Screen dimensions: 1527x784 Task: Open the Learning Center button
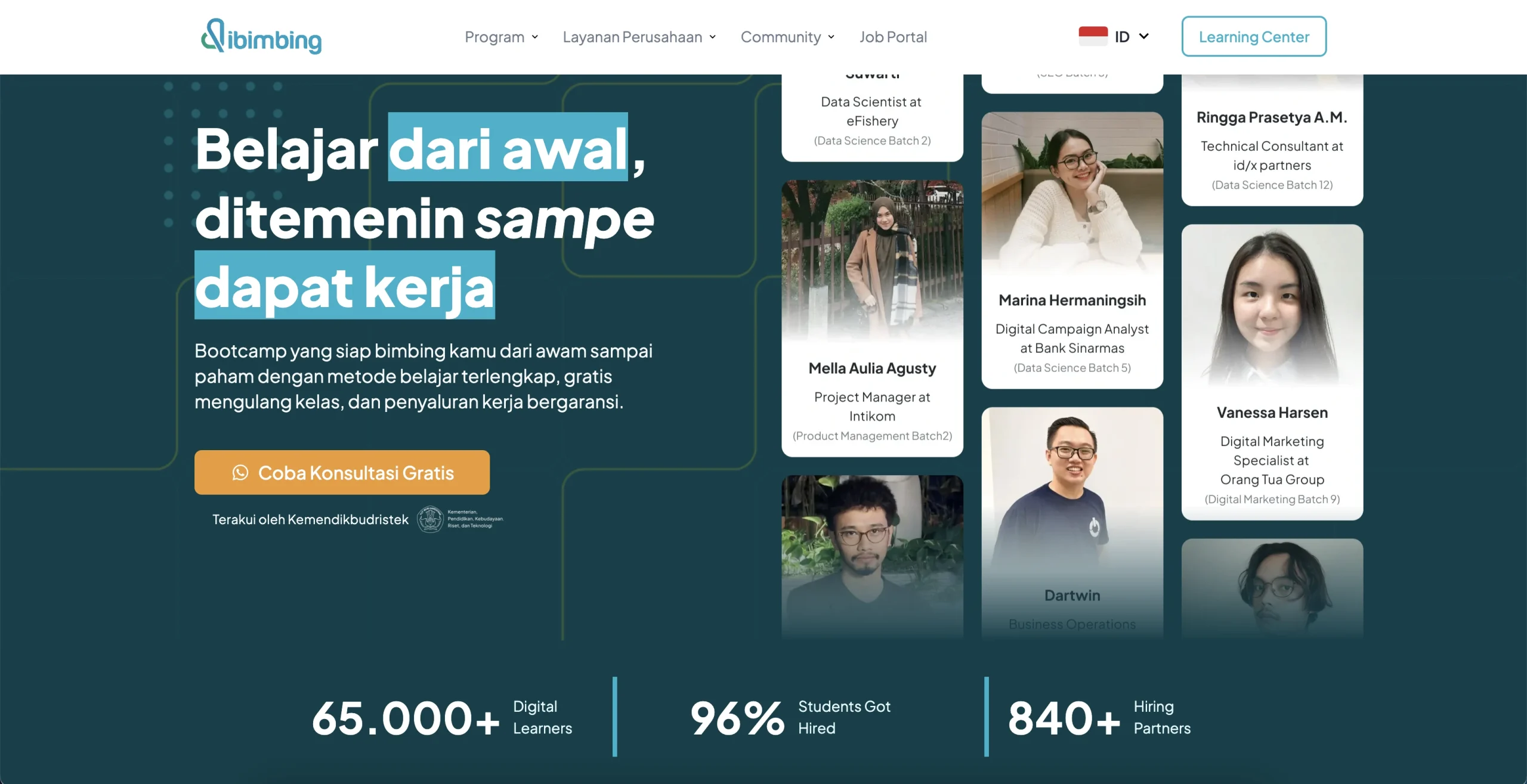1254,36
